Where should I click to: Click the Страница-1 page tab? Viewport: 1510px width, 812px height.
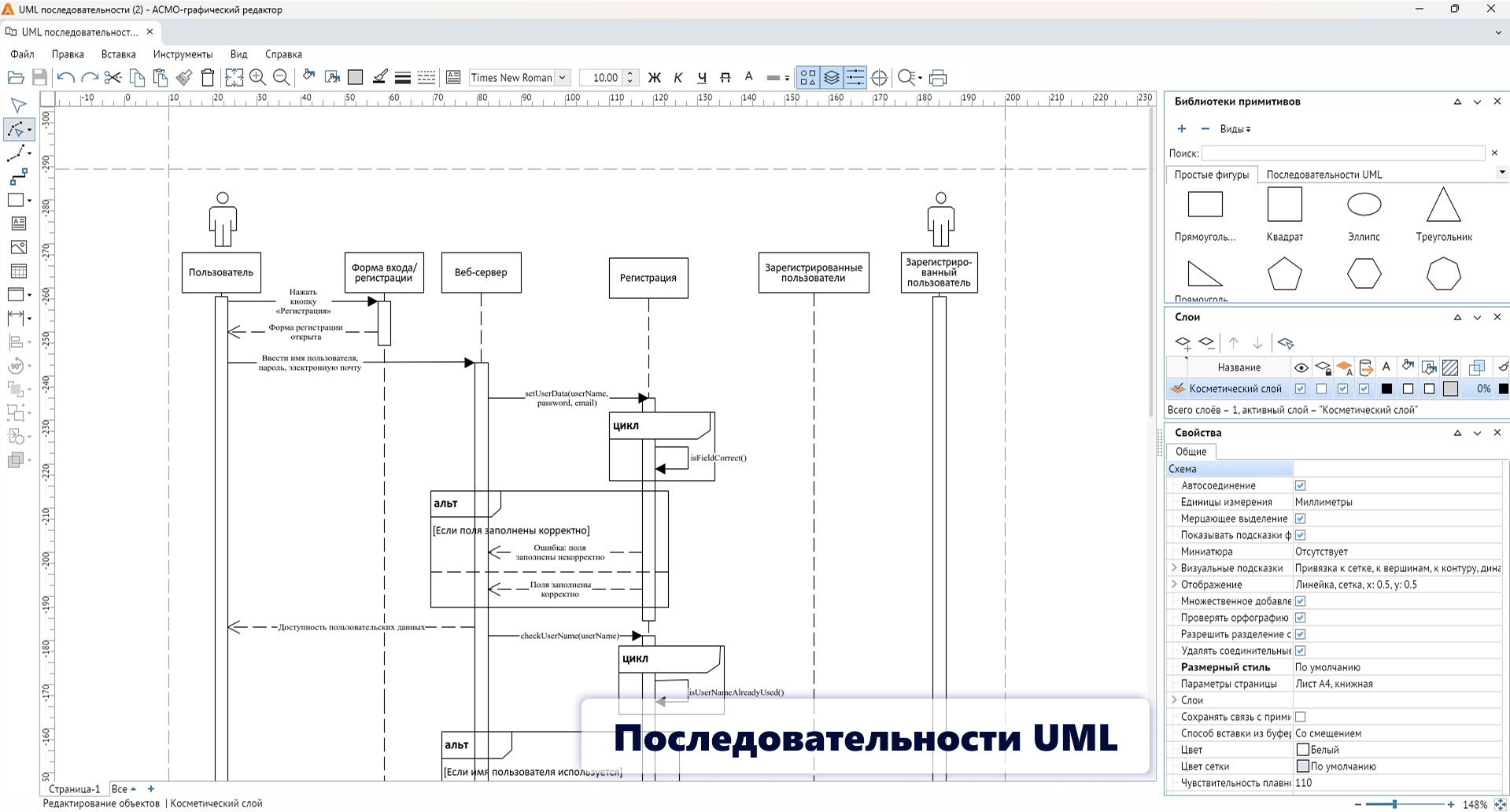[74, 788]
